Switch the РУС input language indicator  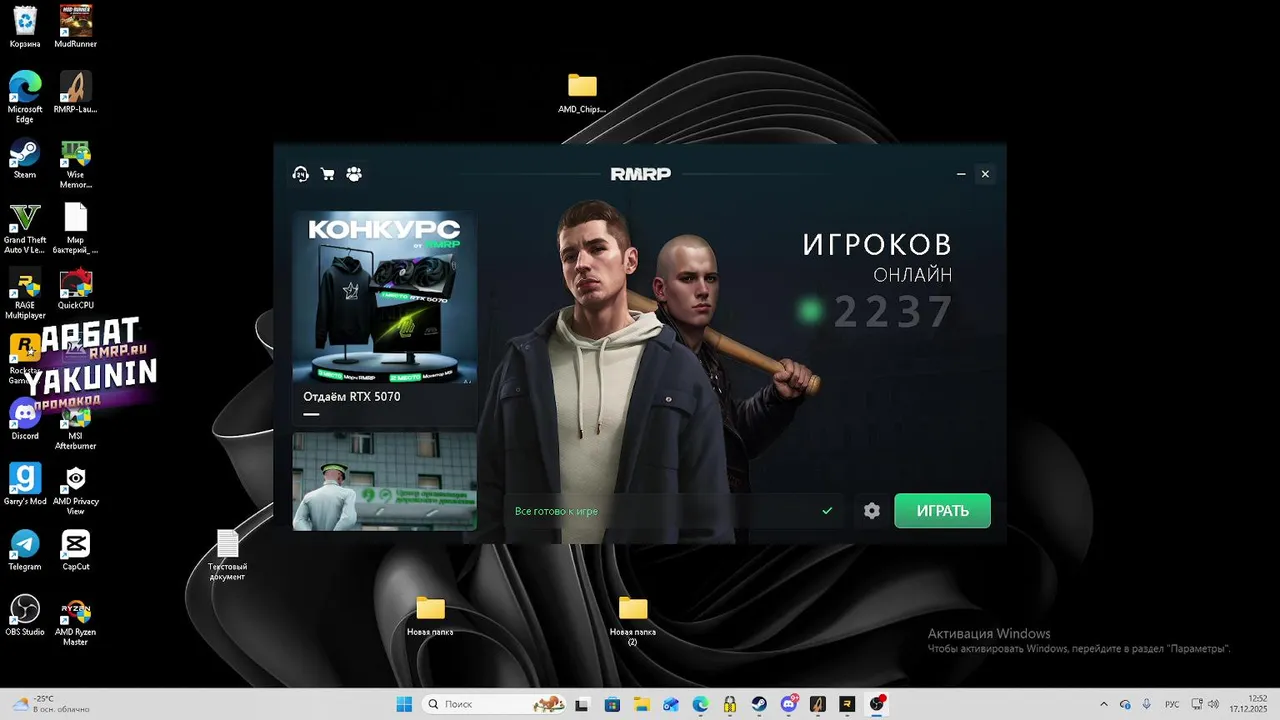pos(1172,704)
